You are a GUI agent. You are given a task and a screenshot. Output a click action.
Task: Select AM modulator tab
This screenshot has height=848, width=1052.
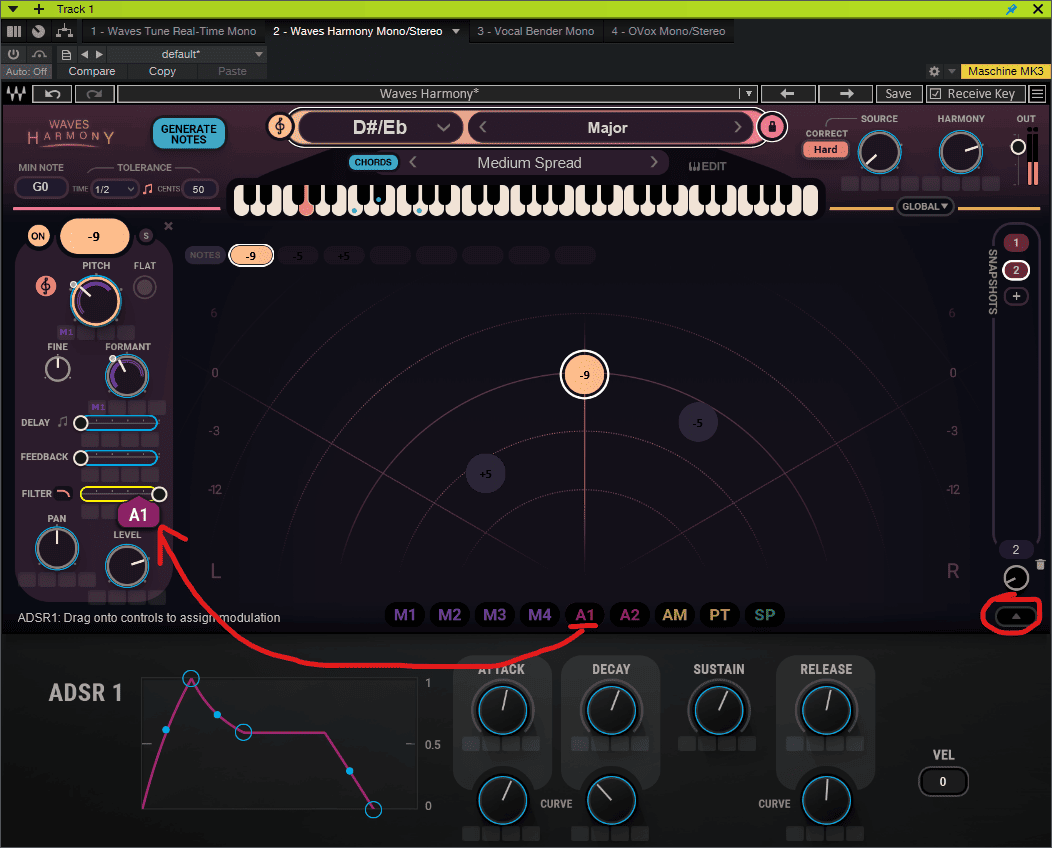click(674, 615)
